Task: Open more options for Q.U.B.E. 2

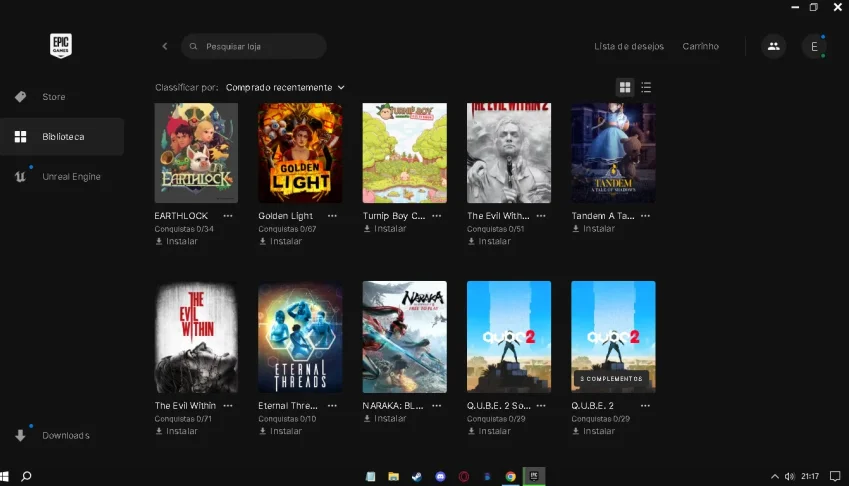Action: click(645, 406)
